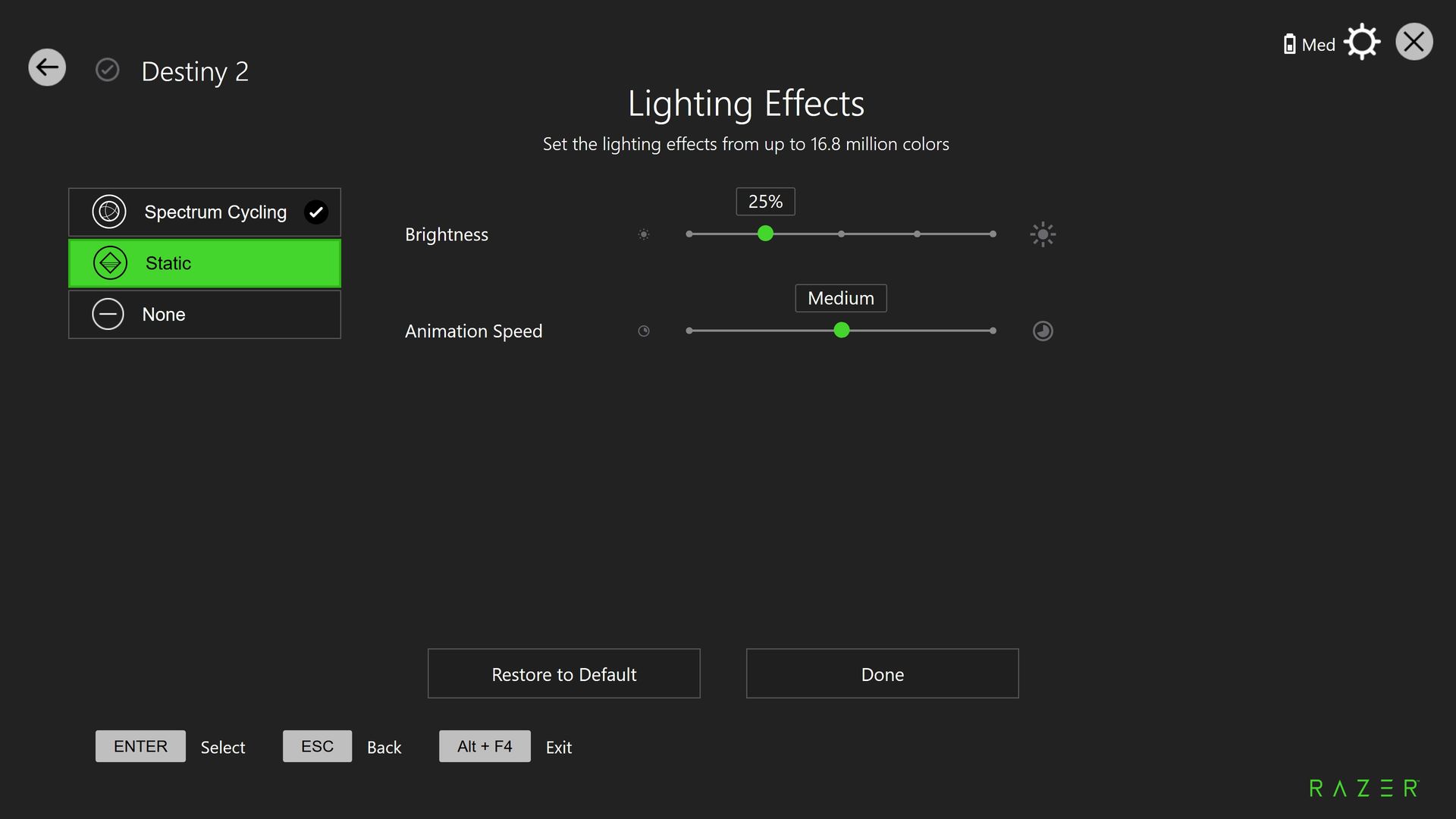
Task: Open settings via the gear icon
Action: click(1362, 42)
